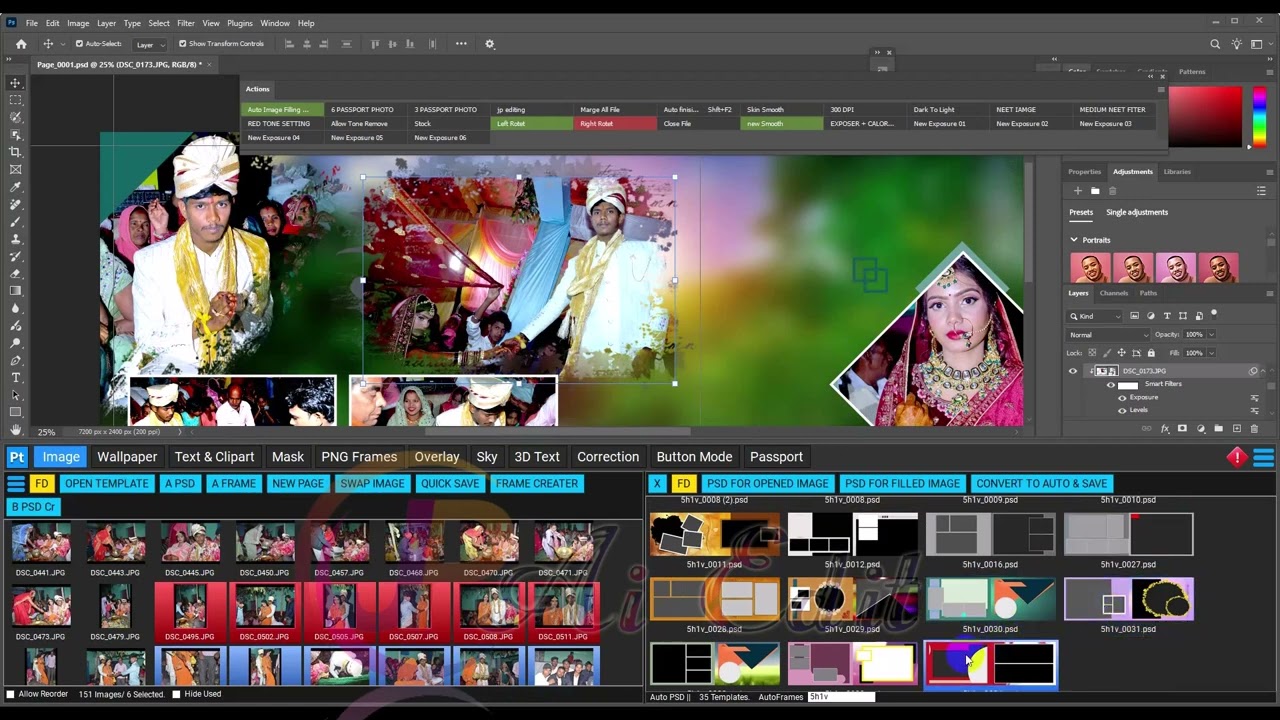The image size is (1280, 720).
Task: Select the Eraser tool
Action: (x=15, y=274)
